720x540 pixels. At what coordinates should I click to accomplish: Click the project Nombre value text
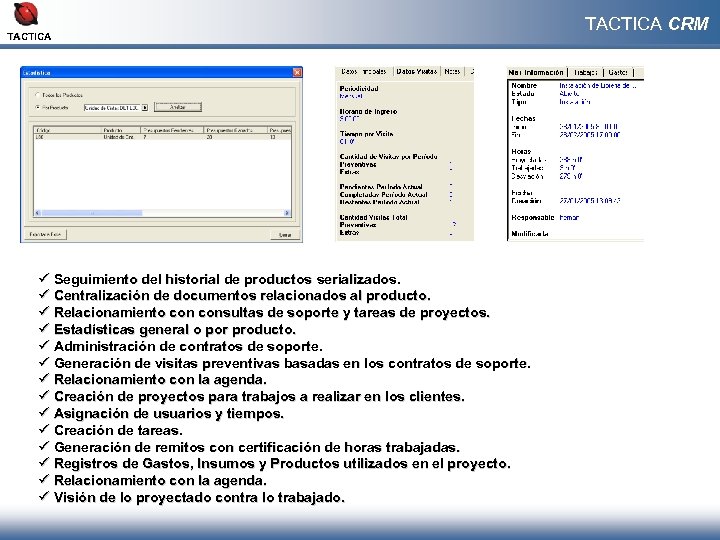click(598, 85)
